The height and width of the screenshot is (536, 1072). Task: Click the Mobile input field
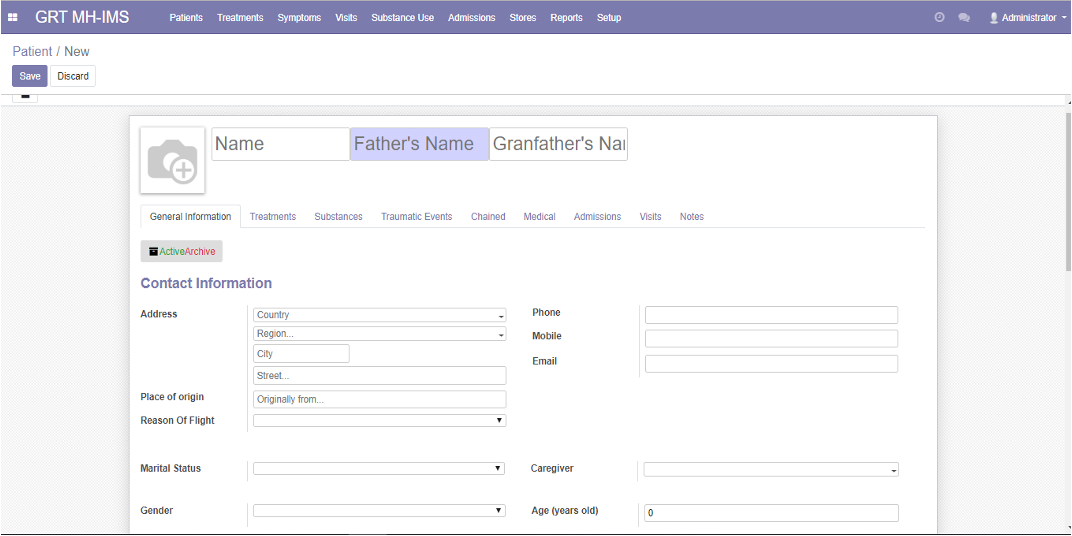click(771, 338)
